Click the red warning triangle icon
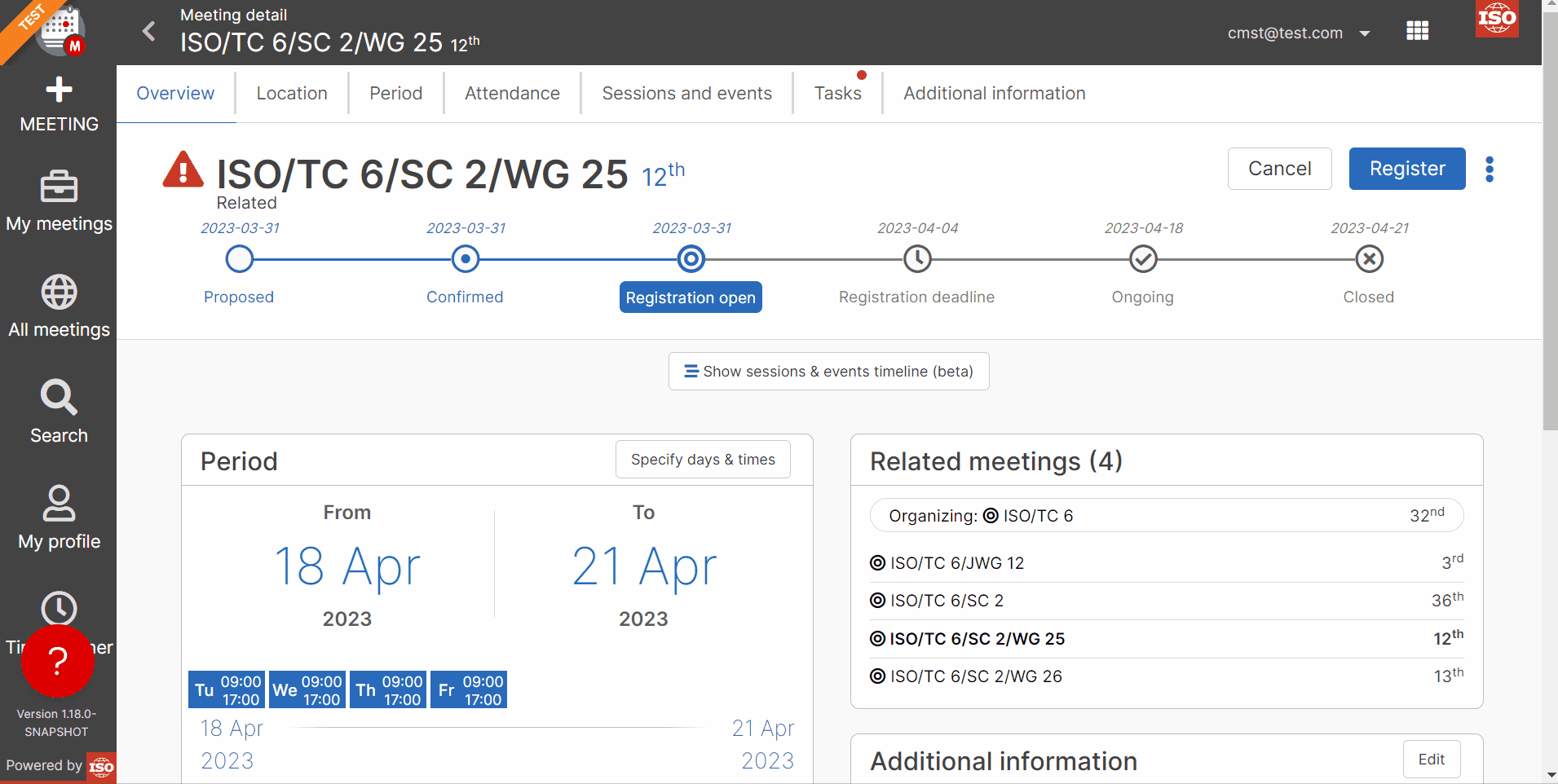 pos(183,170)
